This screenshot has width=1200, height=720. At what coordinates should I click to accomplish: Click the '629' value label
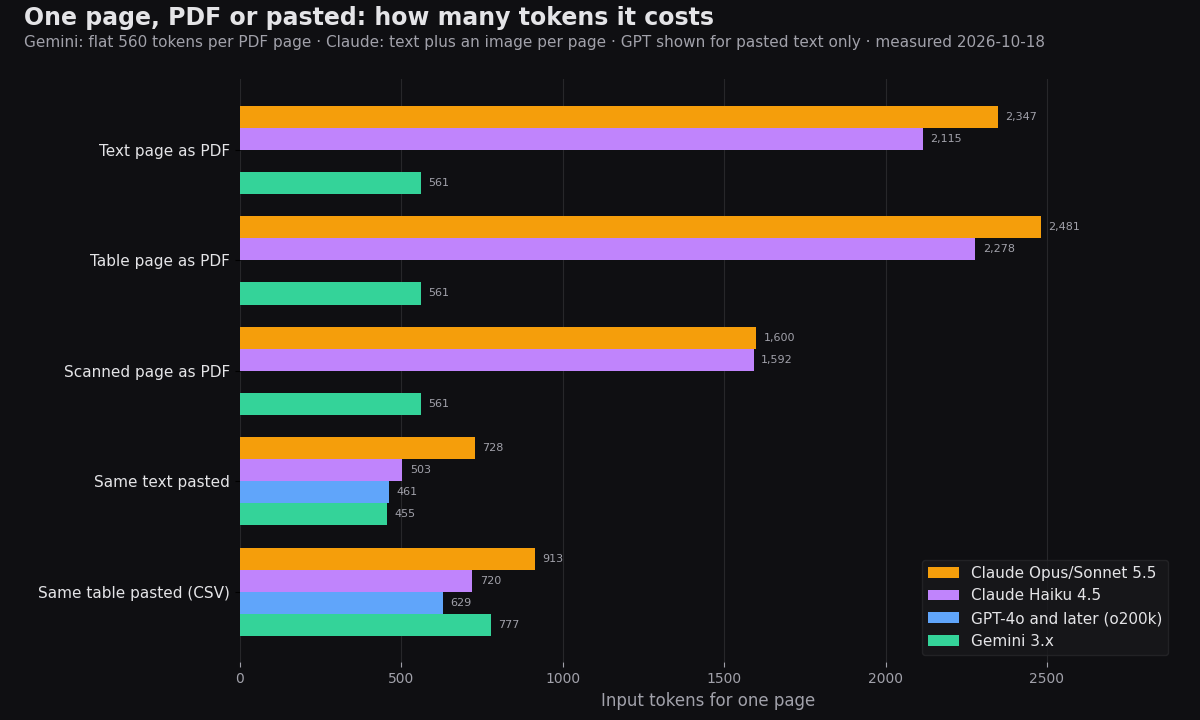click(x=461, y=603)
